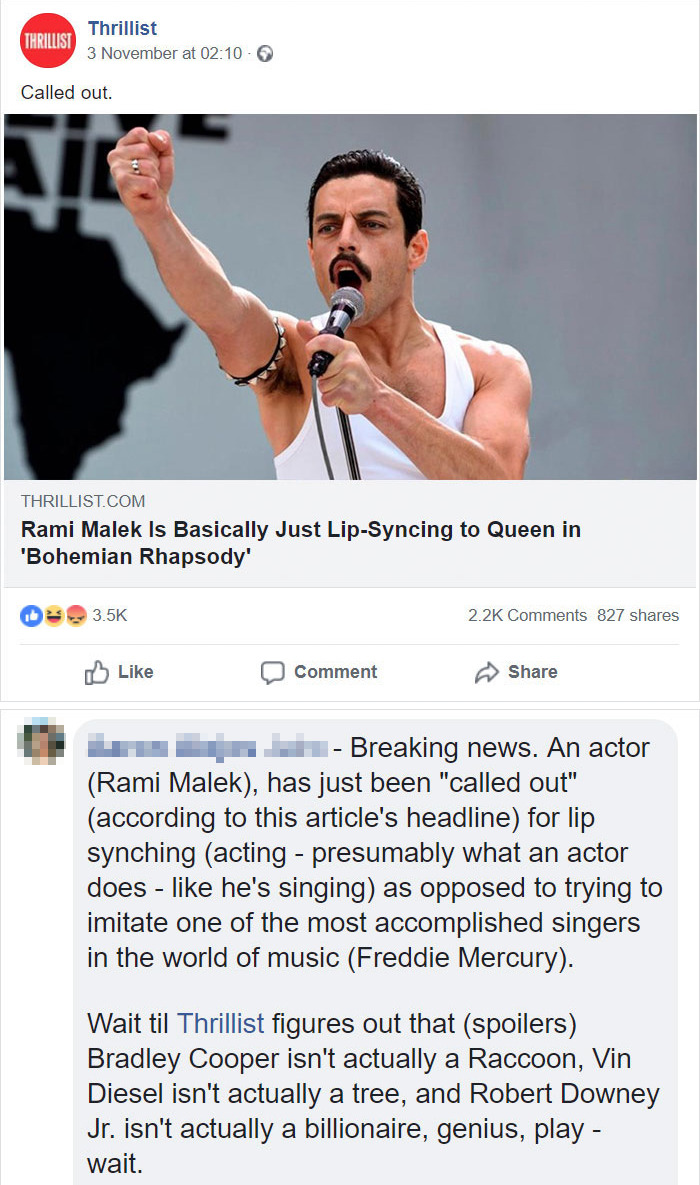Open the Thrillist page name in post header
Screen dimensions: 700x1185
pyautogui.click(x=122, y=29)
